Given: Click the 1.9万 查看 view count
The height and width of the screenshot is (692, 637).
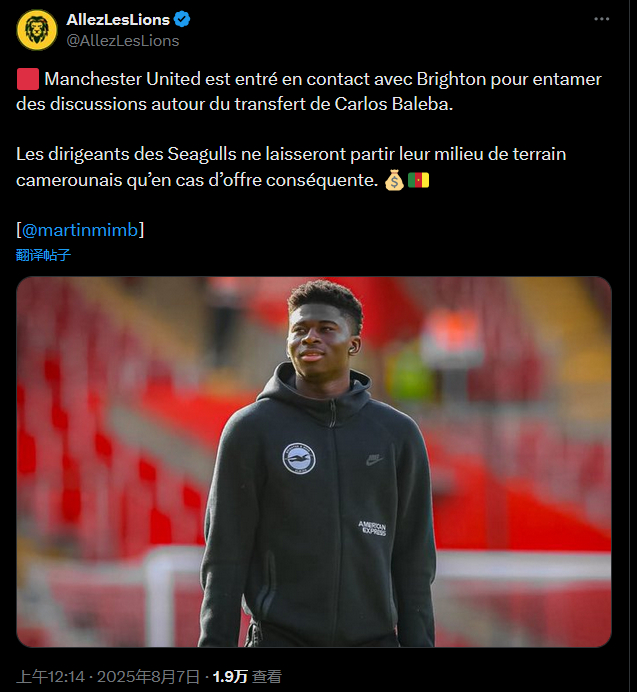Looking at the screenshot, I should [247, 677].
